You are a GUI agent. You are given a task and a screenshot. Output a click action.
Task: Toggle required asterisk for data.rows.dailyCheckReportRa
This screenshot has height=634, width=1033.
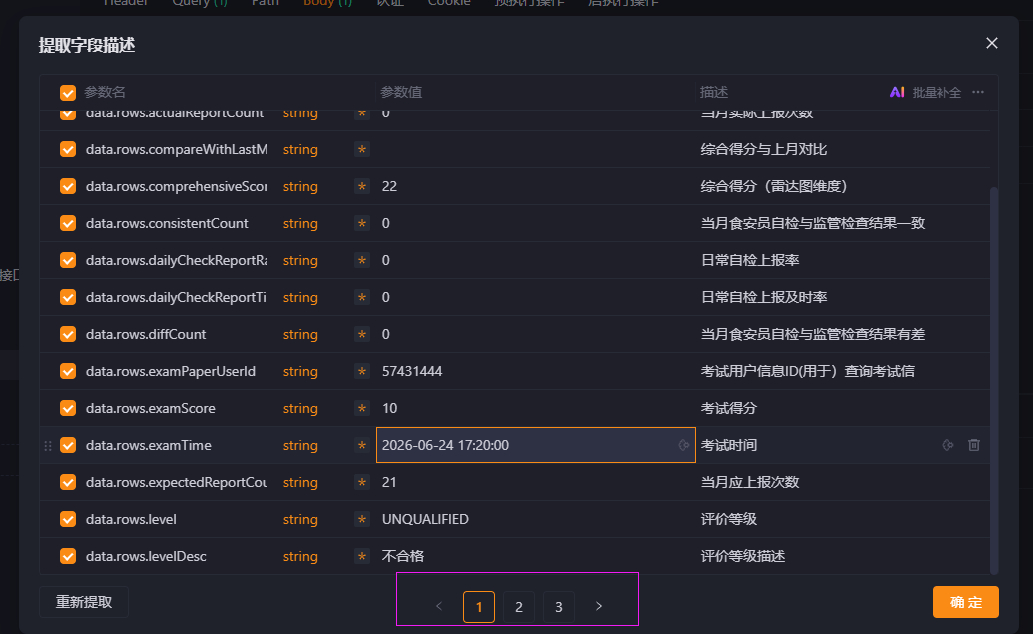(x=362, y=260)
